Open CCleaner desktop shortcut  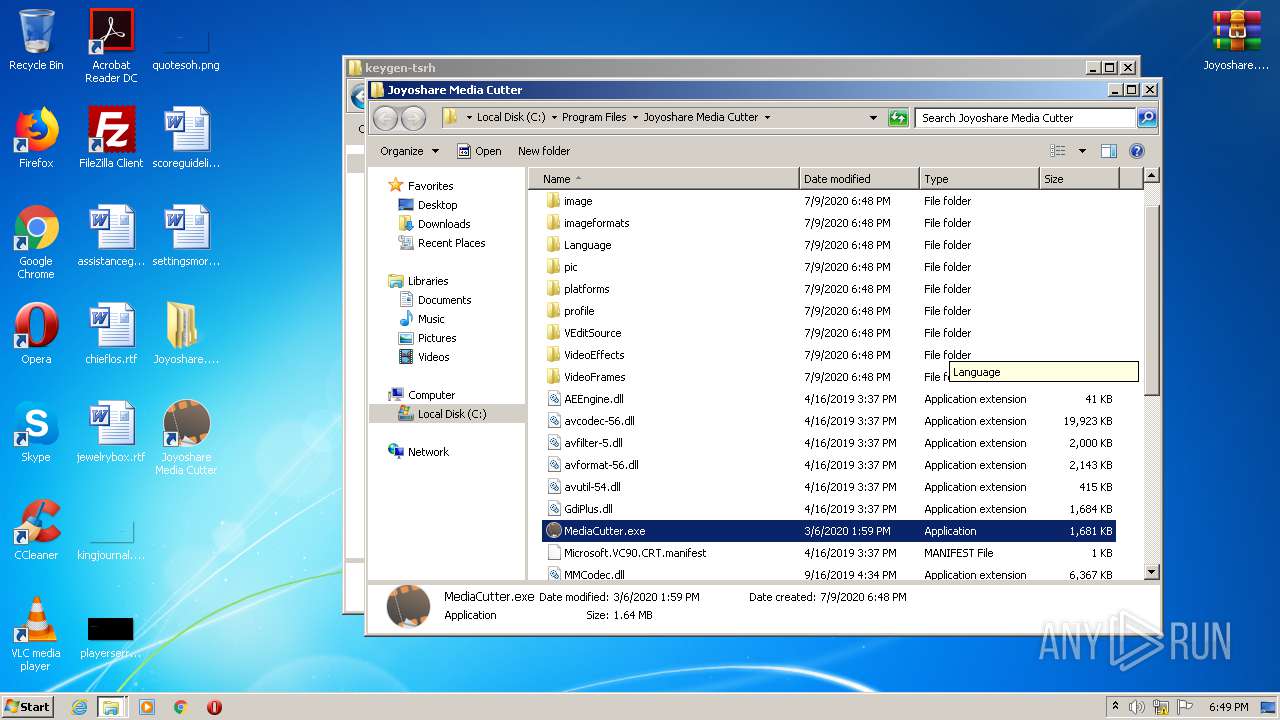pyautogui.click(x=36, y=530)
